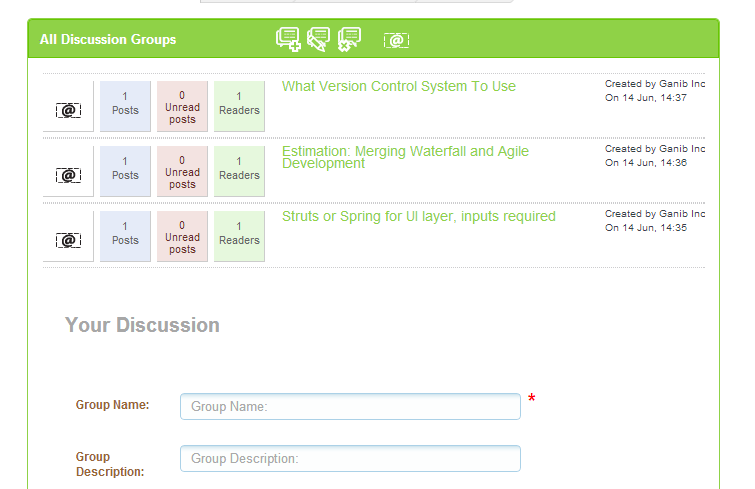Image resolution: width=755 pixels, height=489 pixels.
Task: Open 'Struts or Spring for UI layer' discussion
Action: 418,216
